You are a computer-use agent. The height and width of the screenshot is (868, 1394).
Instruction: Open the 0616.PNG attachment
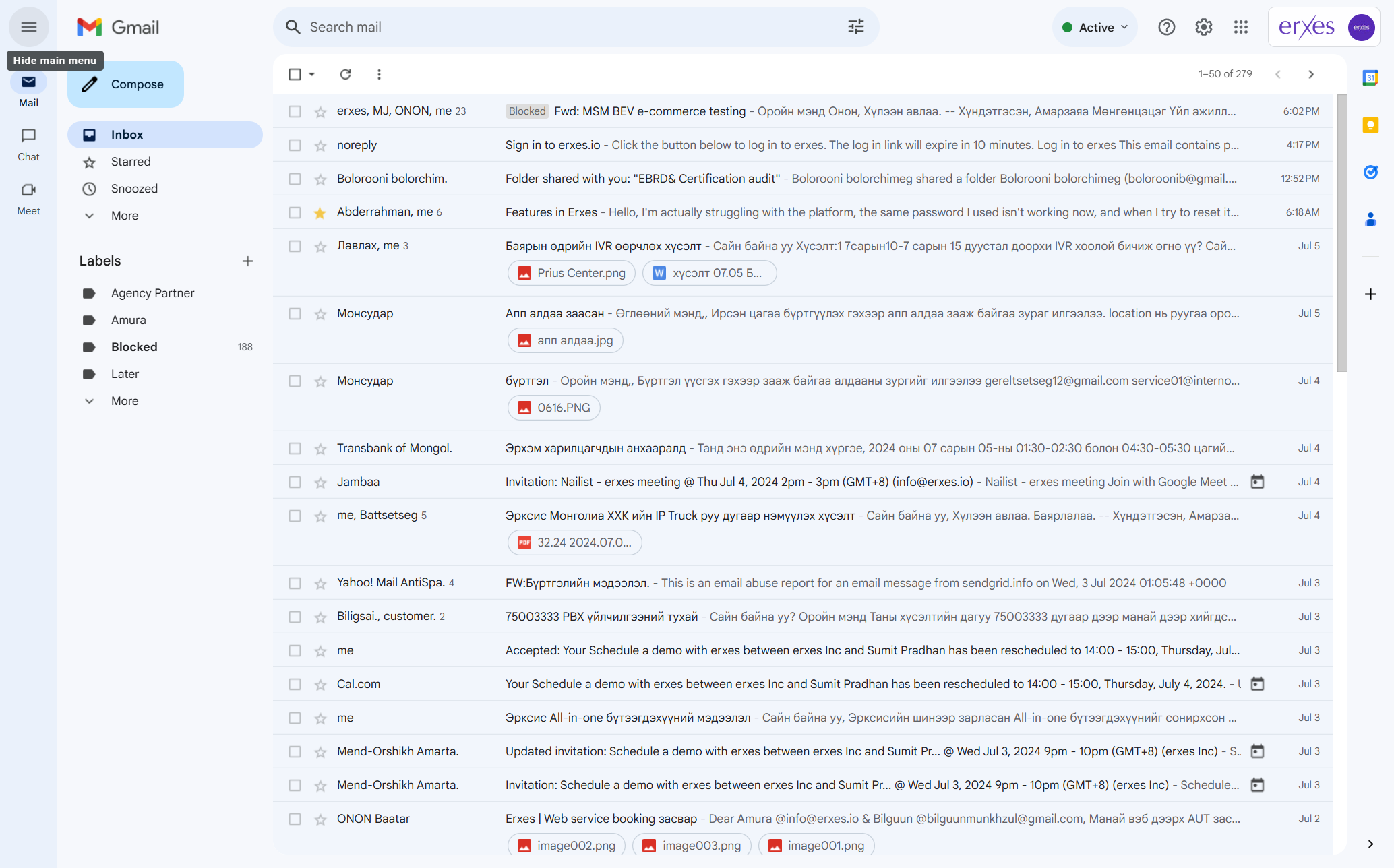coord(553,408)
